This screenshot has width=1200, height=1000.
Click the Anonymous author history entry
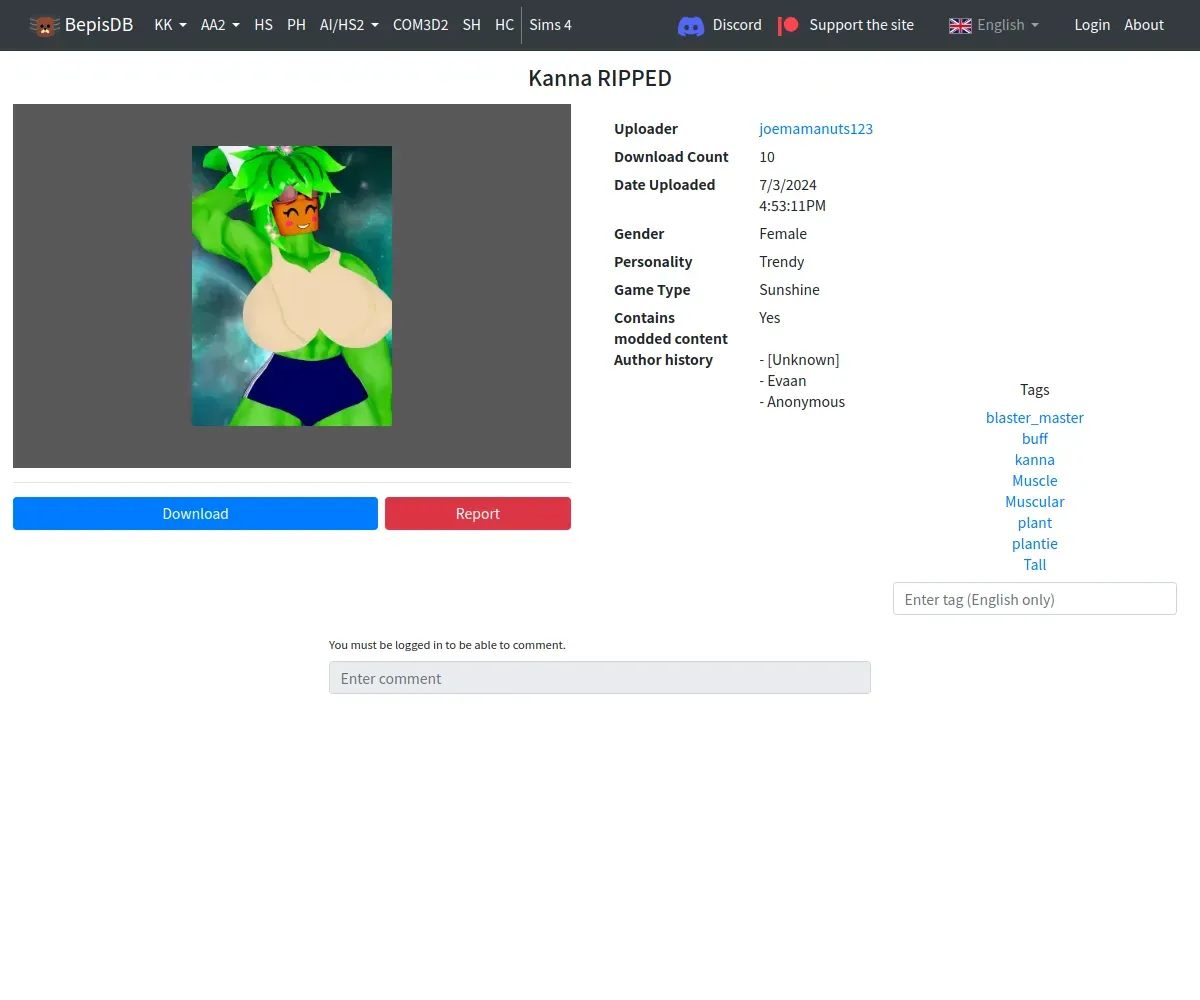click(802, 402)
